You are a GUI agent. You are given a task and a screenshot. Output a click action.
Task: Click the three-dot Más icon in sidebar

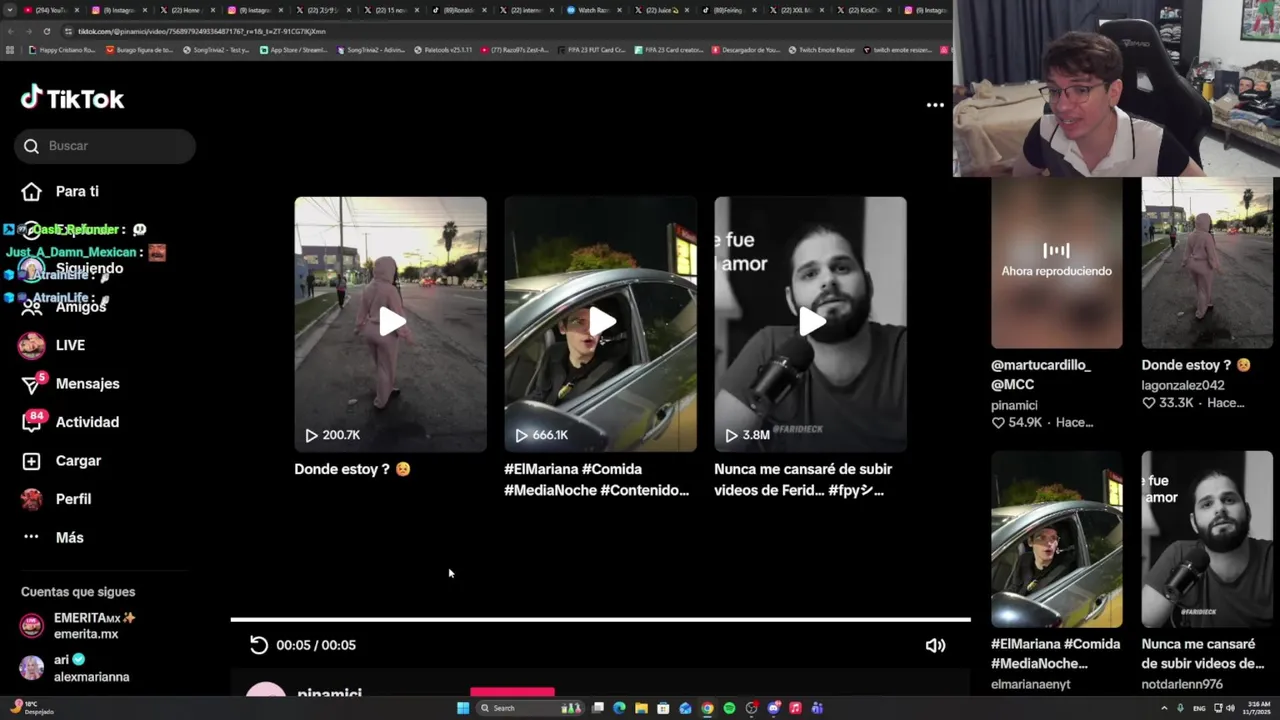[x=32, y=537]
